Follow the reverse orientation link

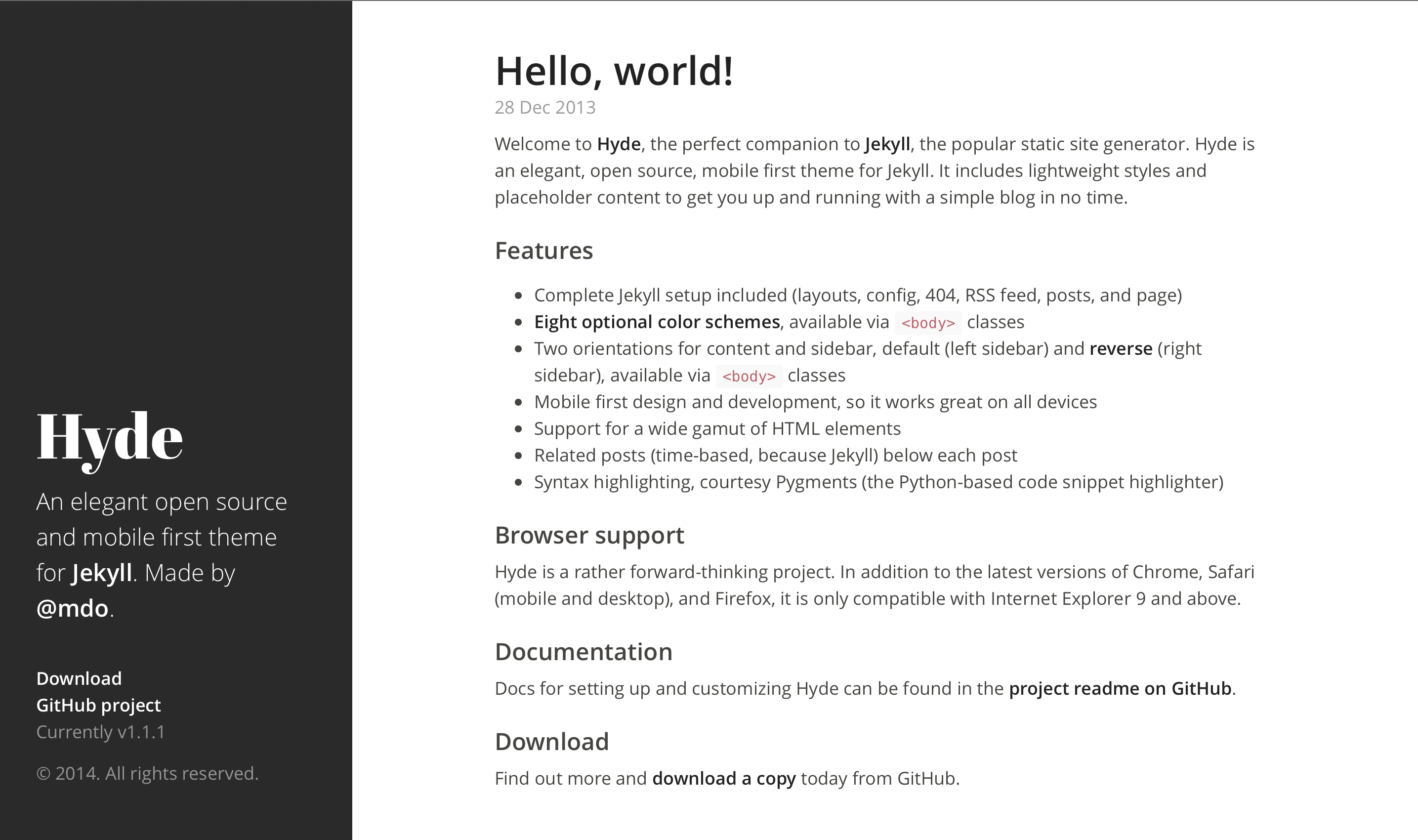click(1121, 348)
